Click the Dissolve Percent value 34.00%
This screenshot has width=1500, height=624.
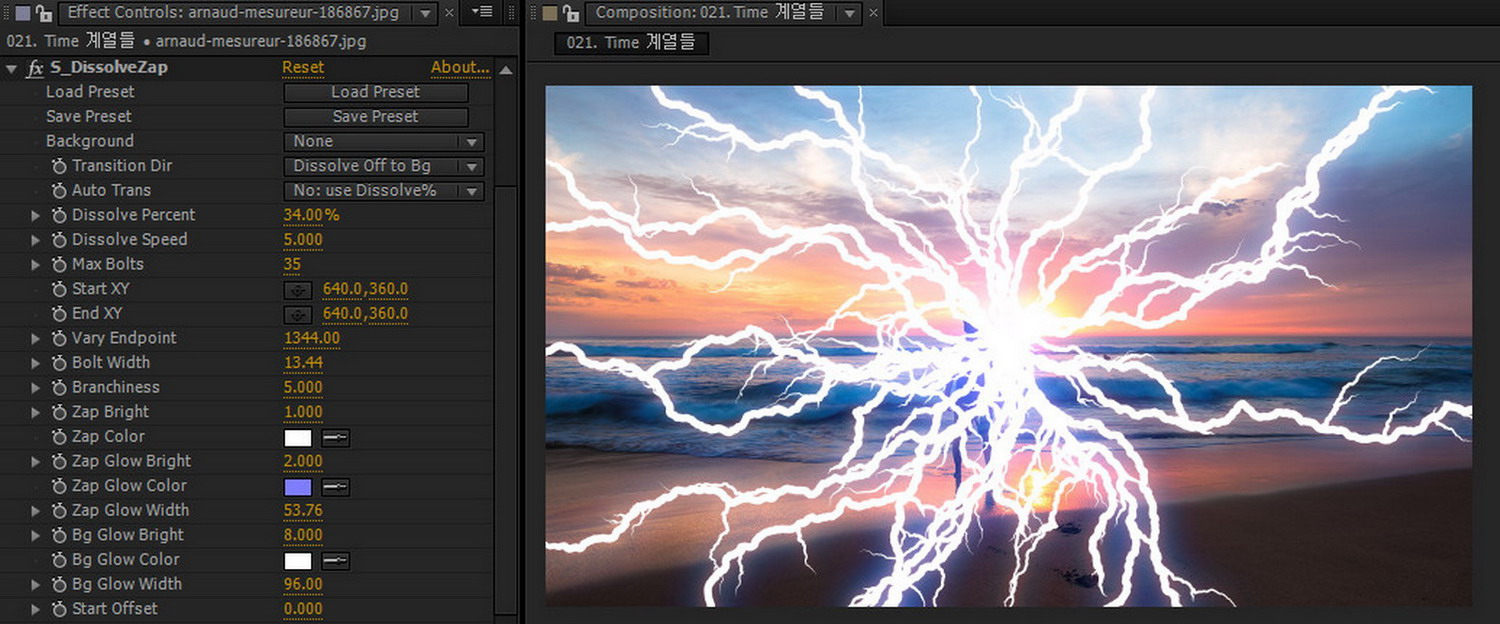click(x=312, y=215)
